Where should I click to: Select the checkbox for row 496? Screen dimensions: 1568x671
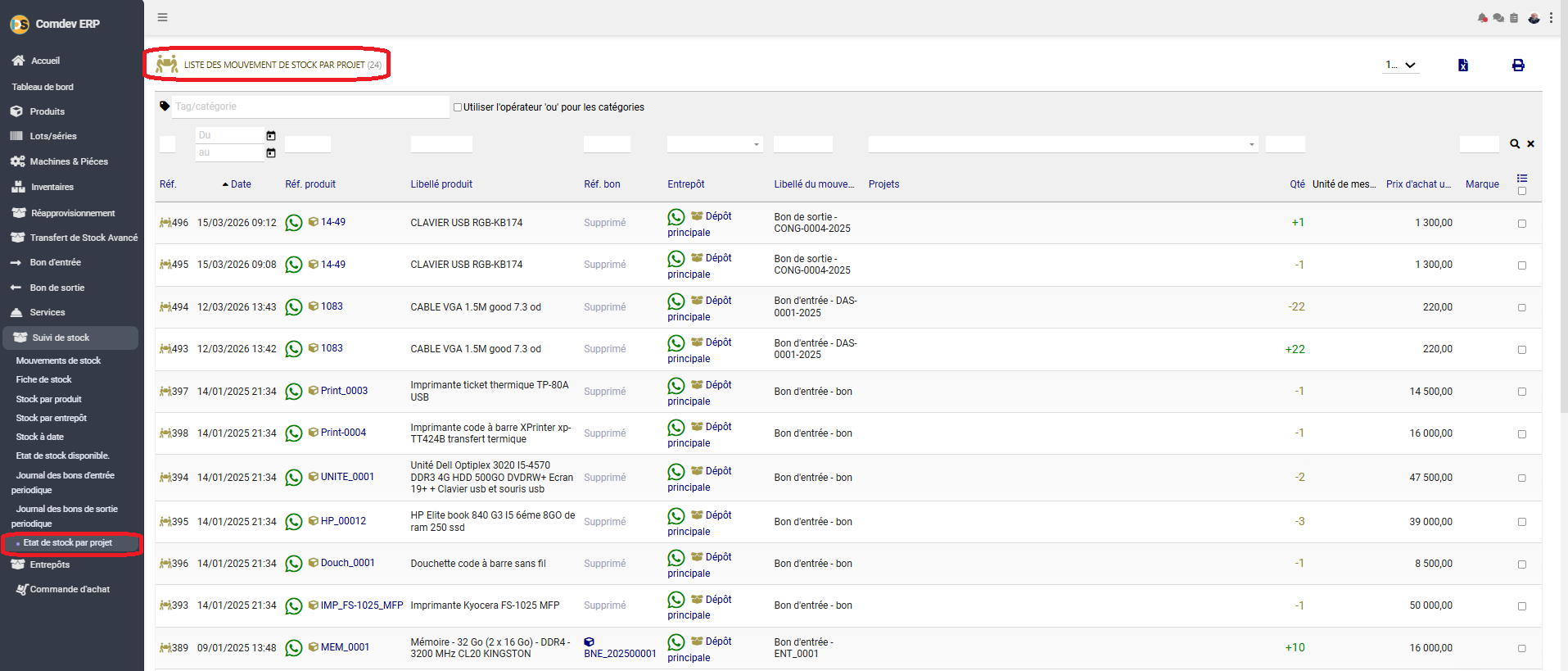click(1522, 224)
